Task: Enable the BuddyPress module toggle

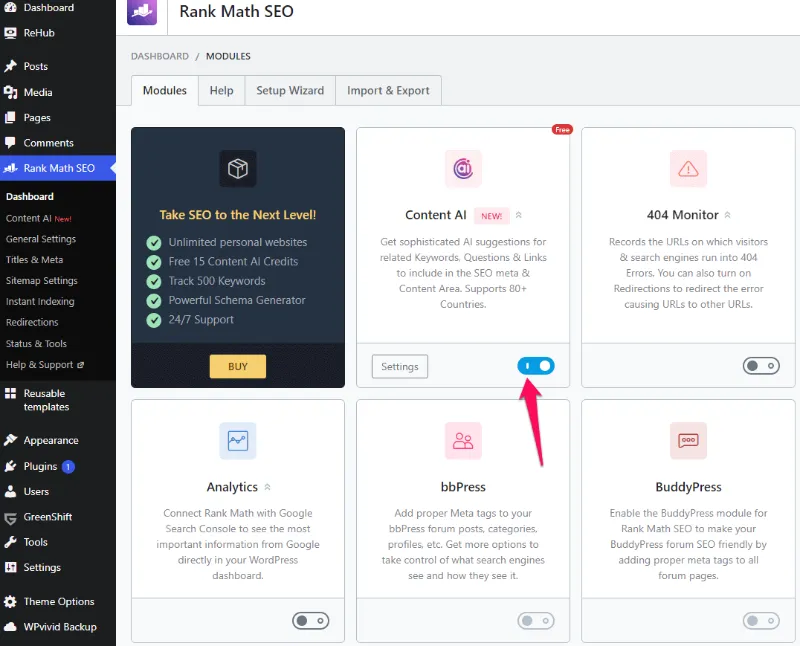Action: [x=761, y=621]
